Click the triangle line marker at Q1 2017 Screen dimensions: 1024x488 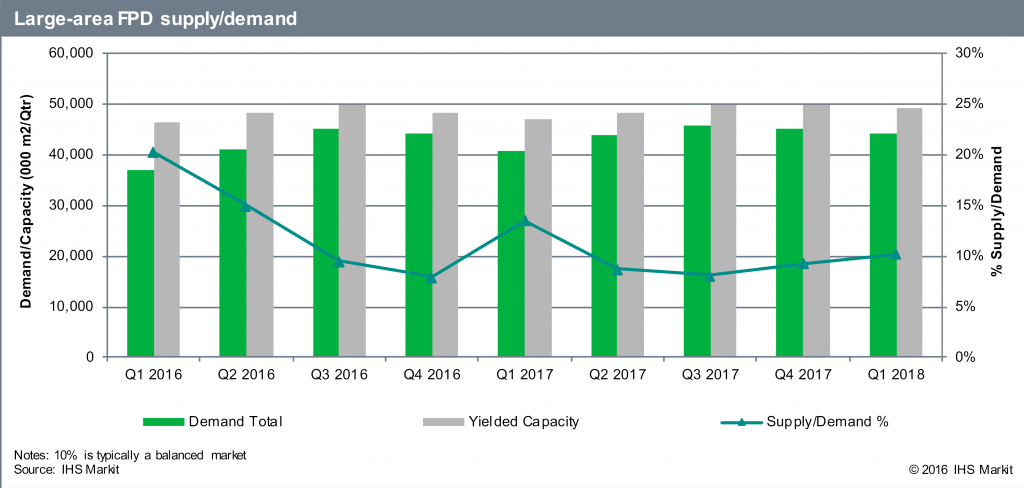click(524, 221)
